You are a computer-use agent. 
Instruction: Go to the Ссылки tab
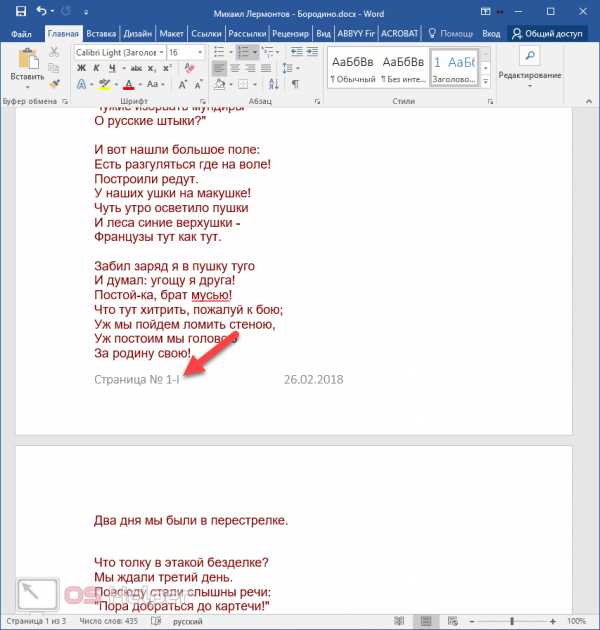point(206,34)
